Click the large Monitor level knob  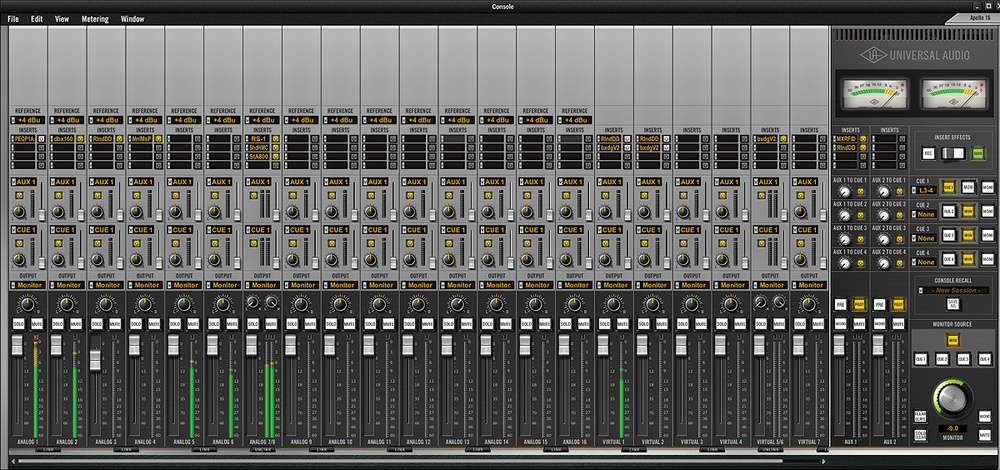coord(952,397)
